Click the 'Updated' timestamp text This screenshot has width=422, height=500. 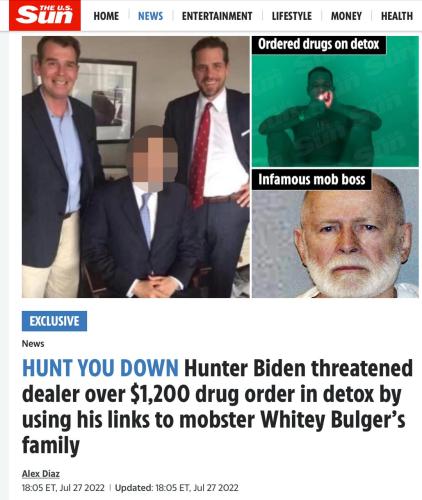tap(177, 488)
